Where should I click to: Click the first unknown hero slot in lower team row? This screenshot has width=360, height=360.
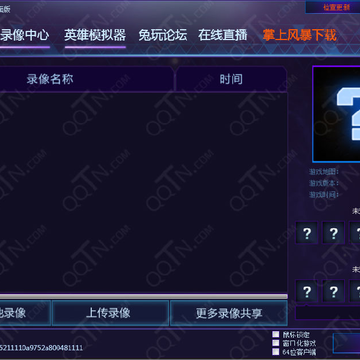(307, 291)
